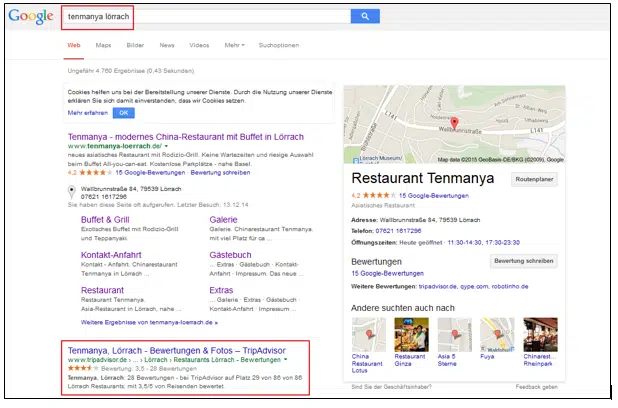Image resolution: width=618 pixels, height=408 pixels.
Task: Open 15 Google-Bewertungen under first result
Action: pos(150,173)
